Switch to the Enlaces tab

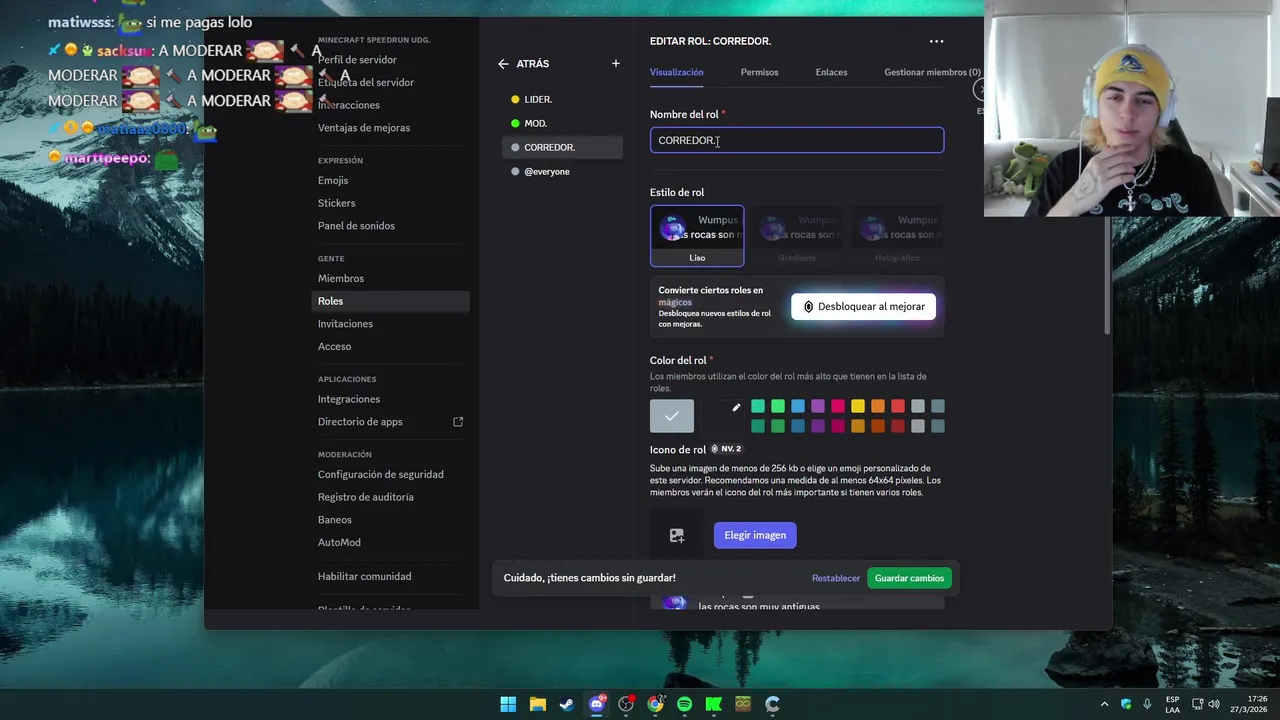831,72
